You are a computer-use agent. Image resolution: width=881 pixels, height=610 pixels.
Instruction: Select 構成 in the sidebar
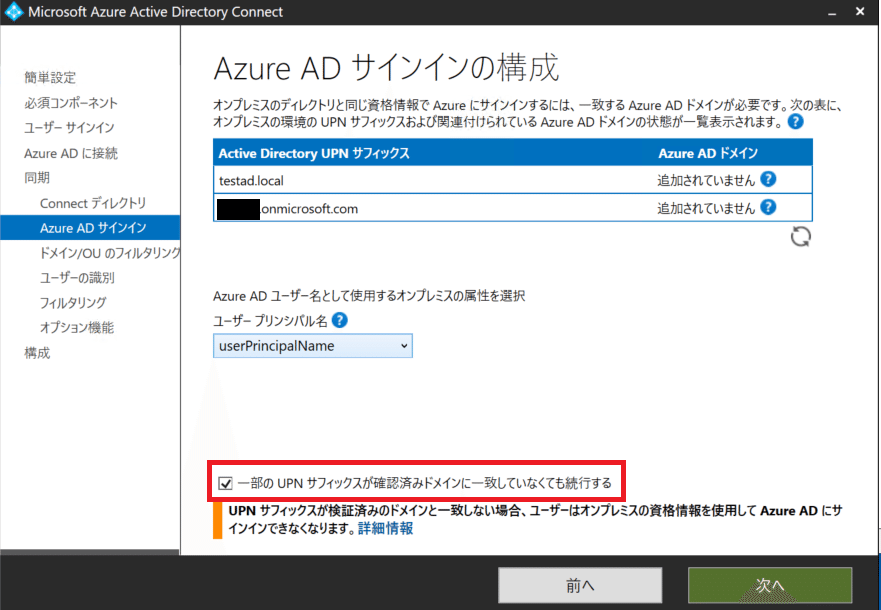[37, 353]
